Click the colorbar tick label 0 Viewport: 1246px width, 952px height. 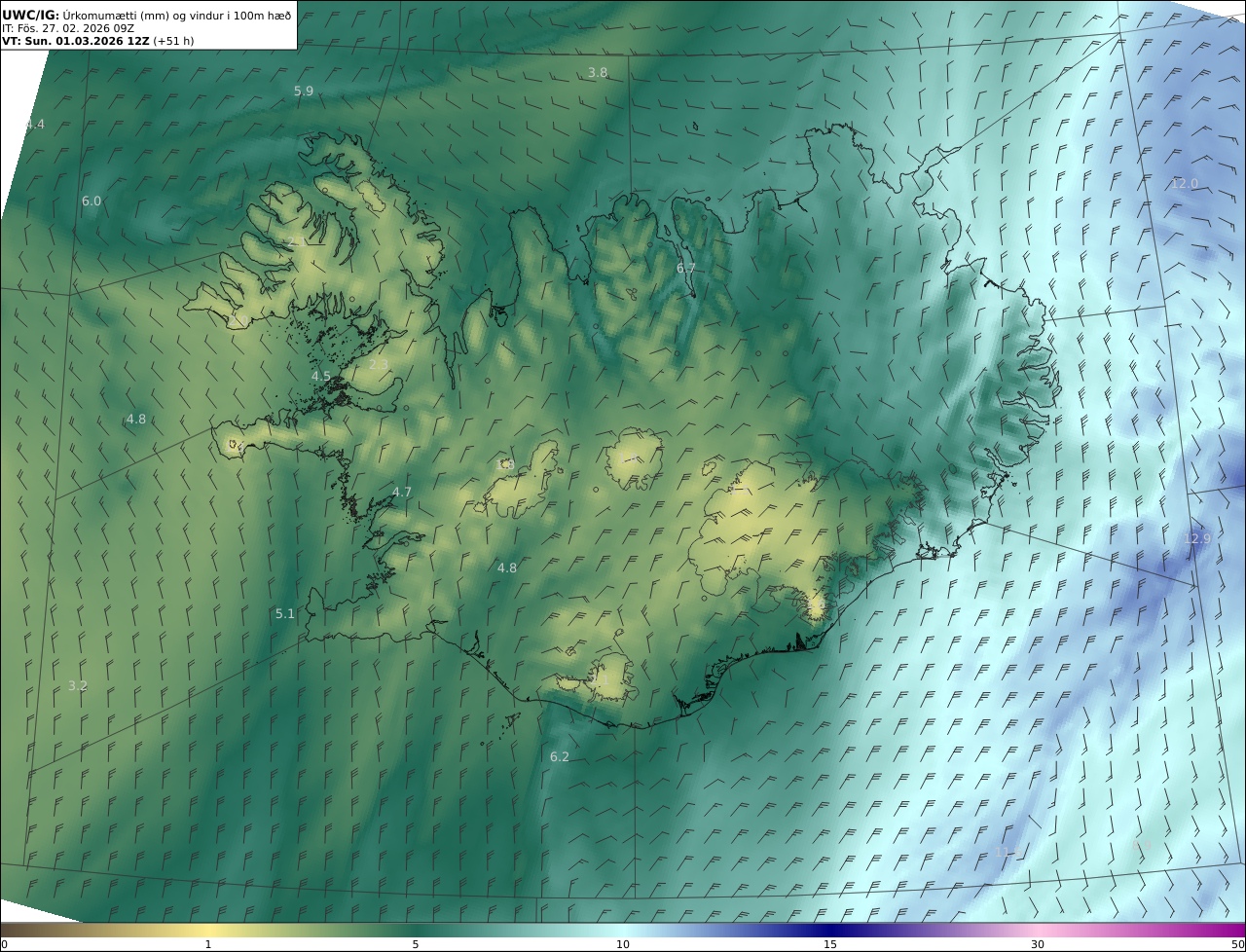[x=4, y=944]
